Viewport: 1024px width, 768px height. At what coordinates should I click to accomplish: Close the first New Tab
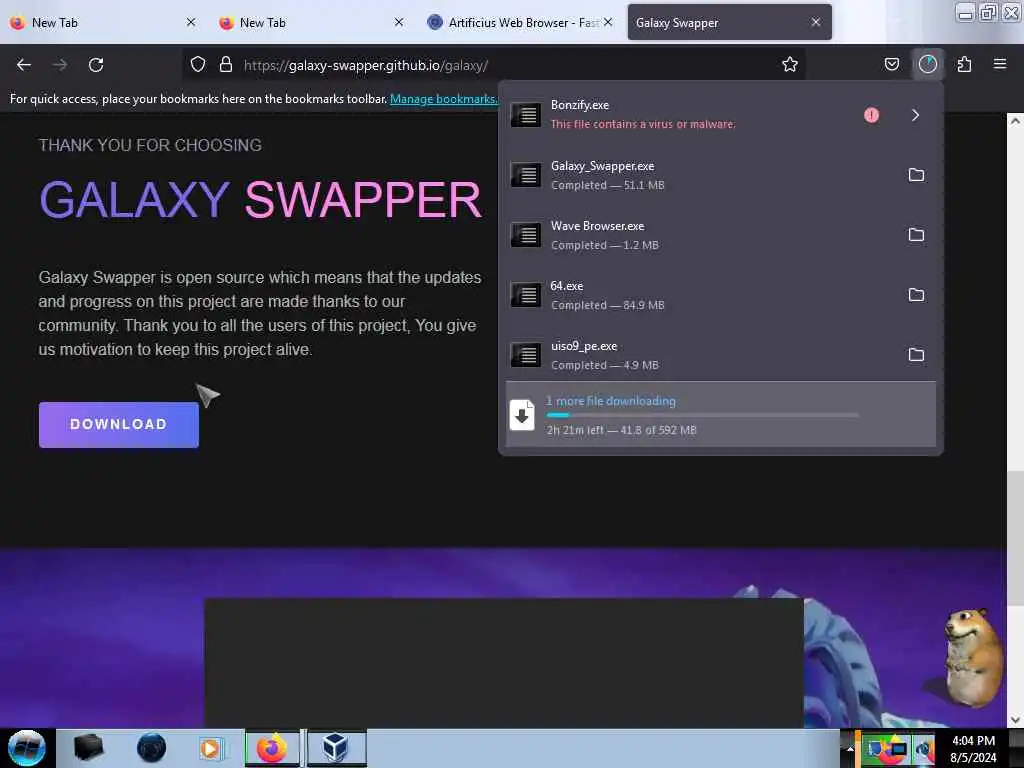191,22
